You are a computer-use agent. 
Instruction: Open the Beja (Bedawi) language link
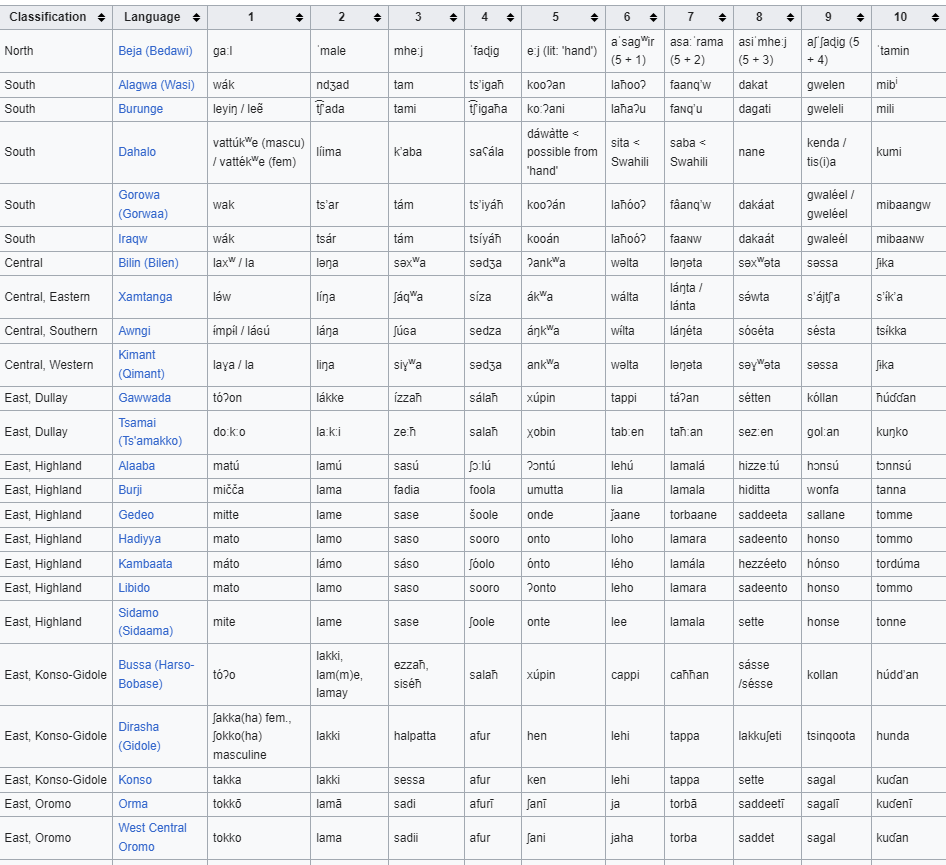pyautogui.click(x=155, y=51)
